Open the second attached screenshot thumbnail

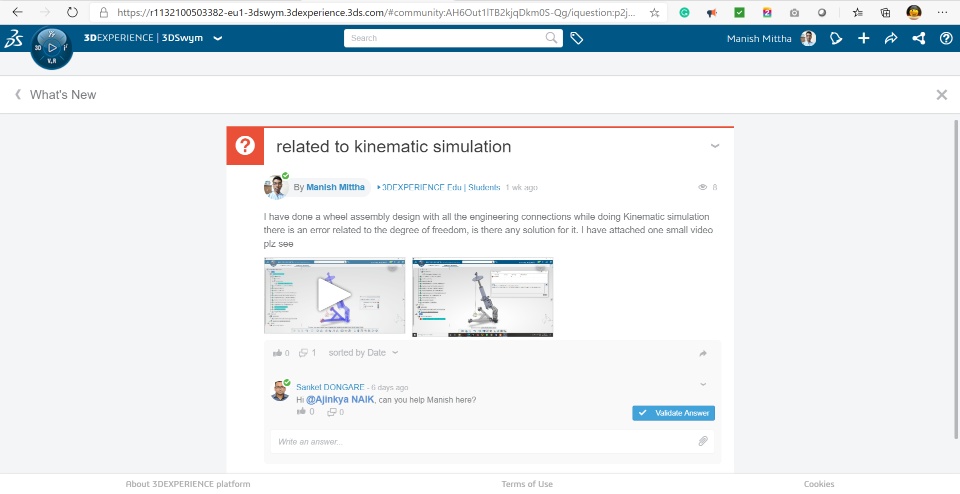482,297
